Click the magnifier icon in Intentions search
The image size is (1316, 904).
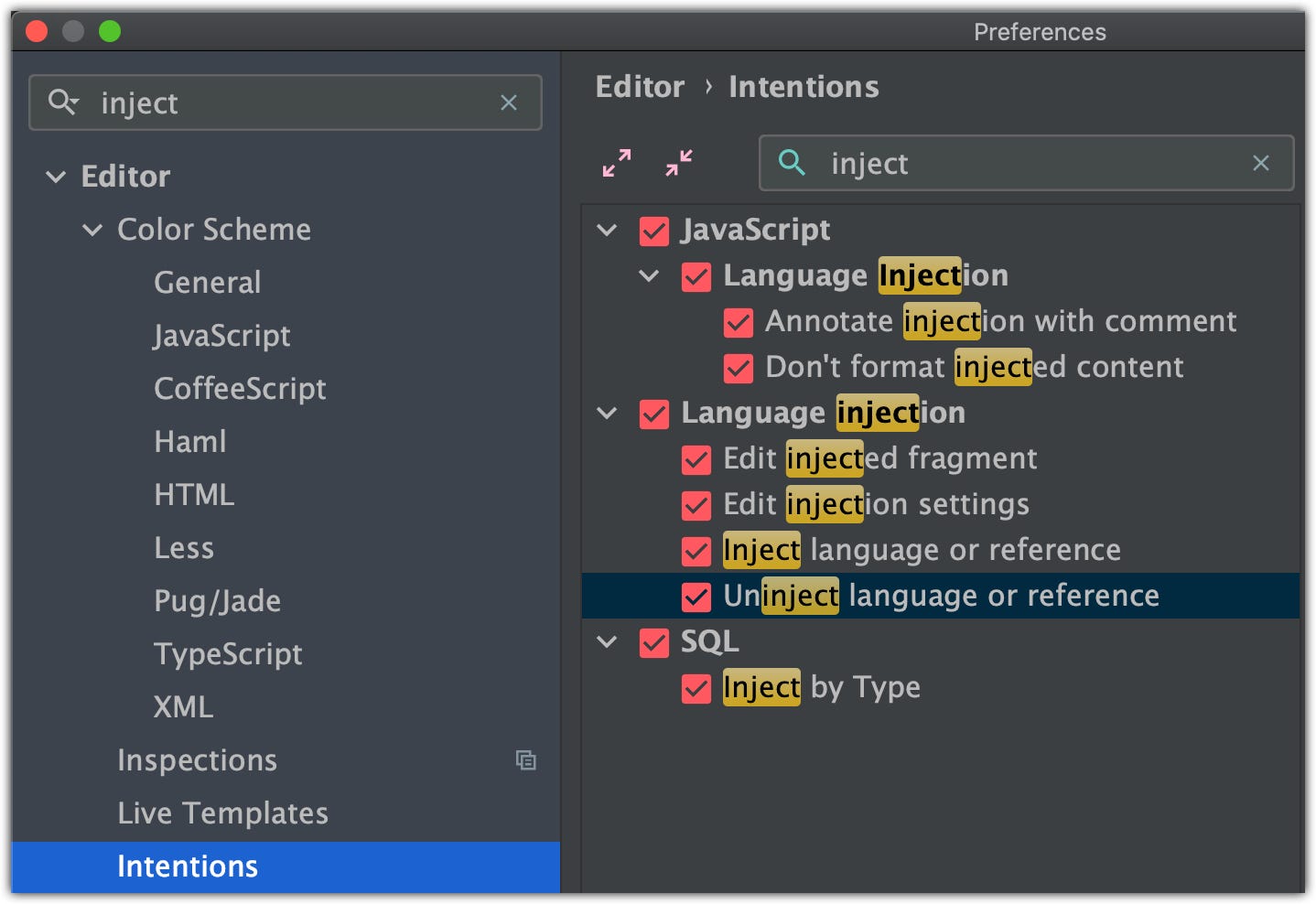792,163
